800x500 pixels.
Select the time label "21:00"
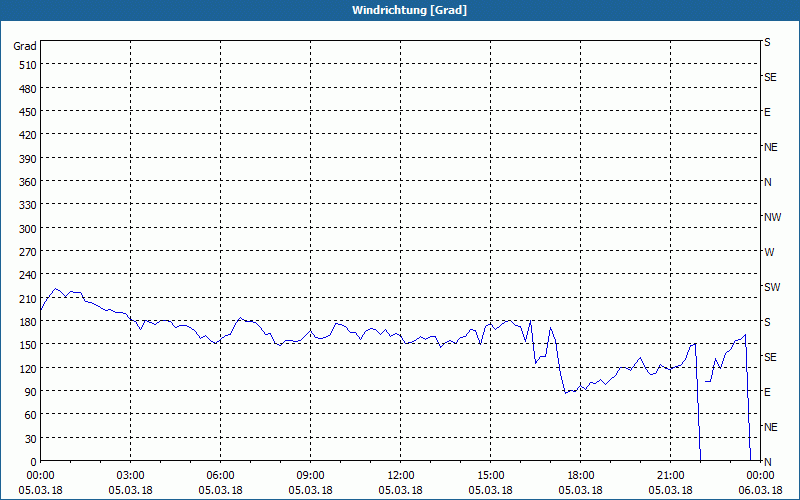point(670,476)
